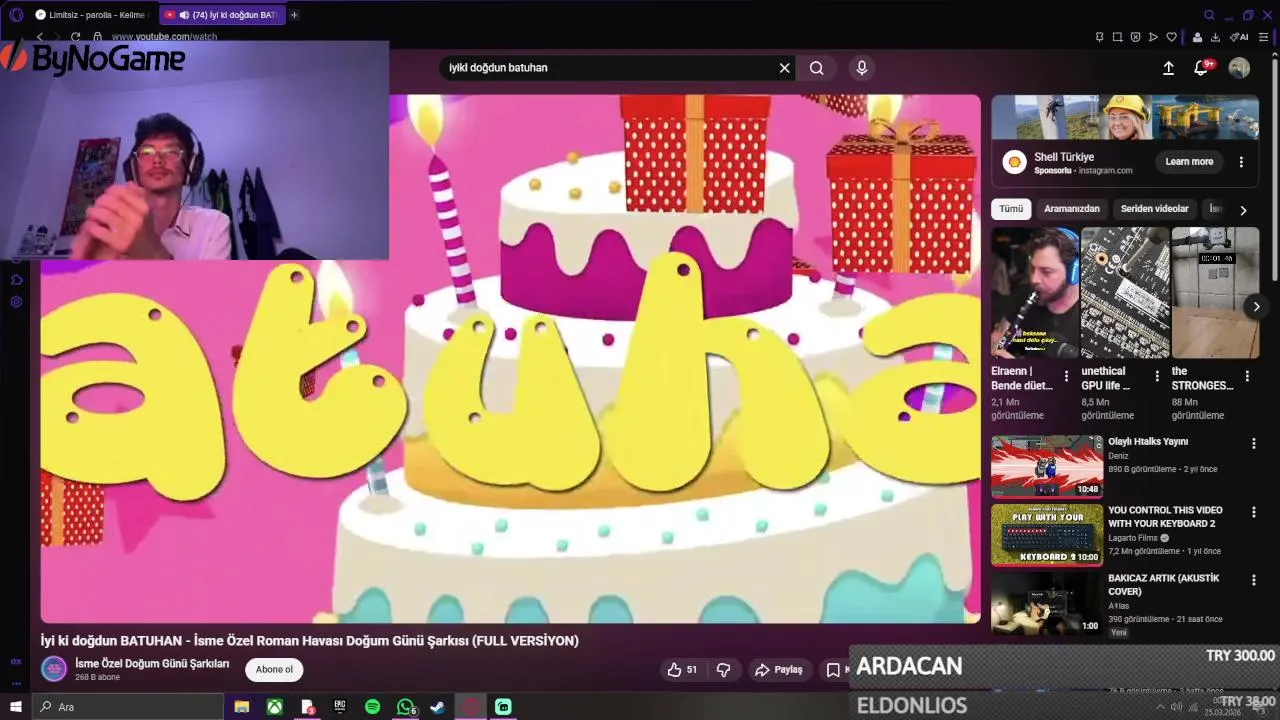
Task: Select the Aramanızdan filter chip
Action: tap(1071, 209)
